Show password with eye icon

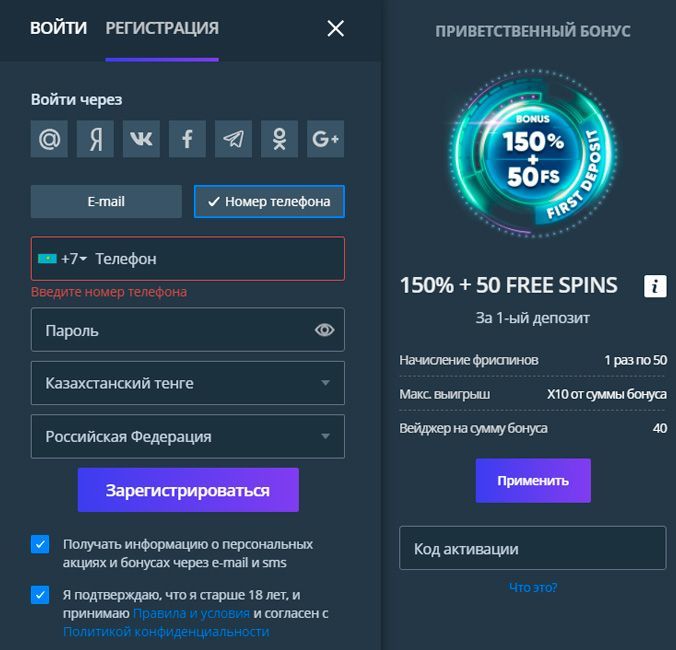click(x=324, y=330)
